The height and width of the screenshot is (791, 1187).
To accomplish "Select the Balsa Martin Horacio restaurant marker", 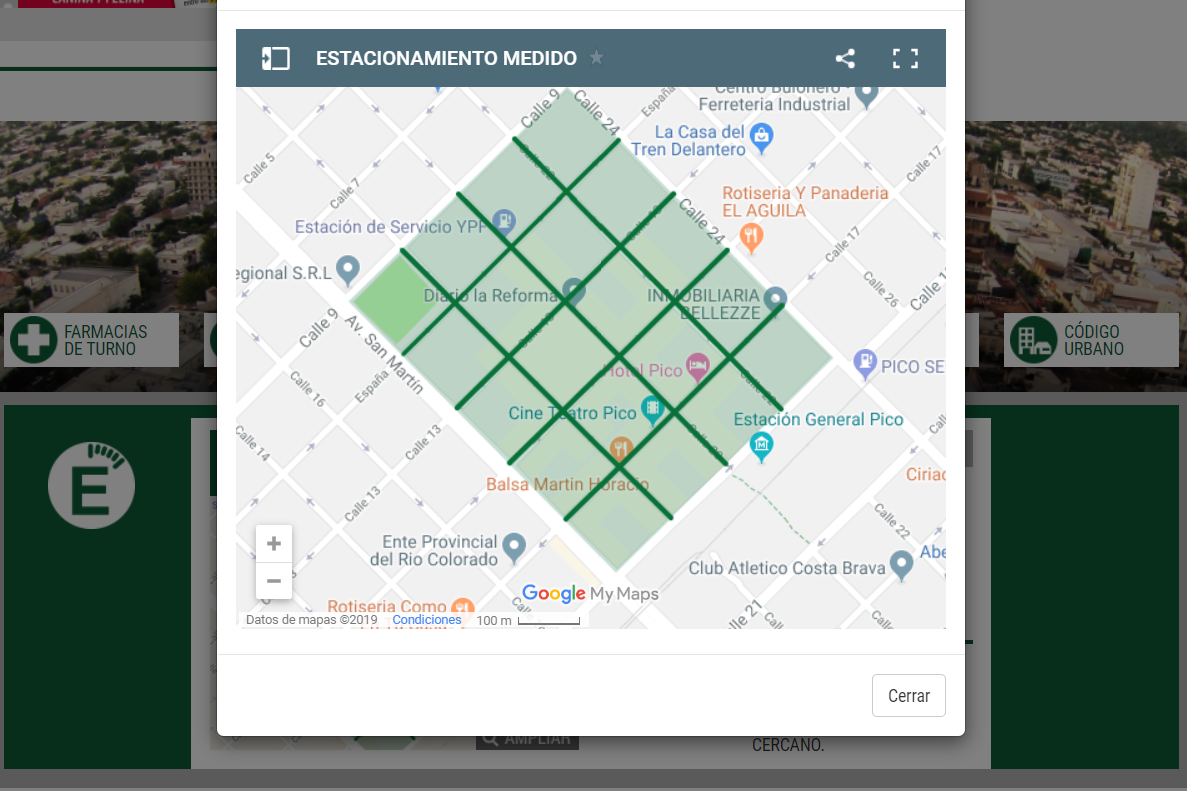I will click(x=621, y=450).
